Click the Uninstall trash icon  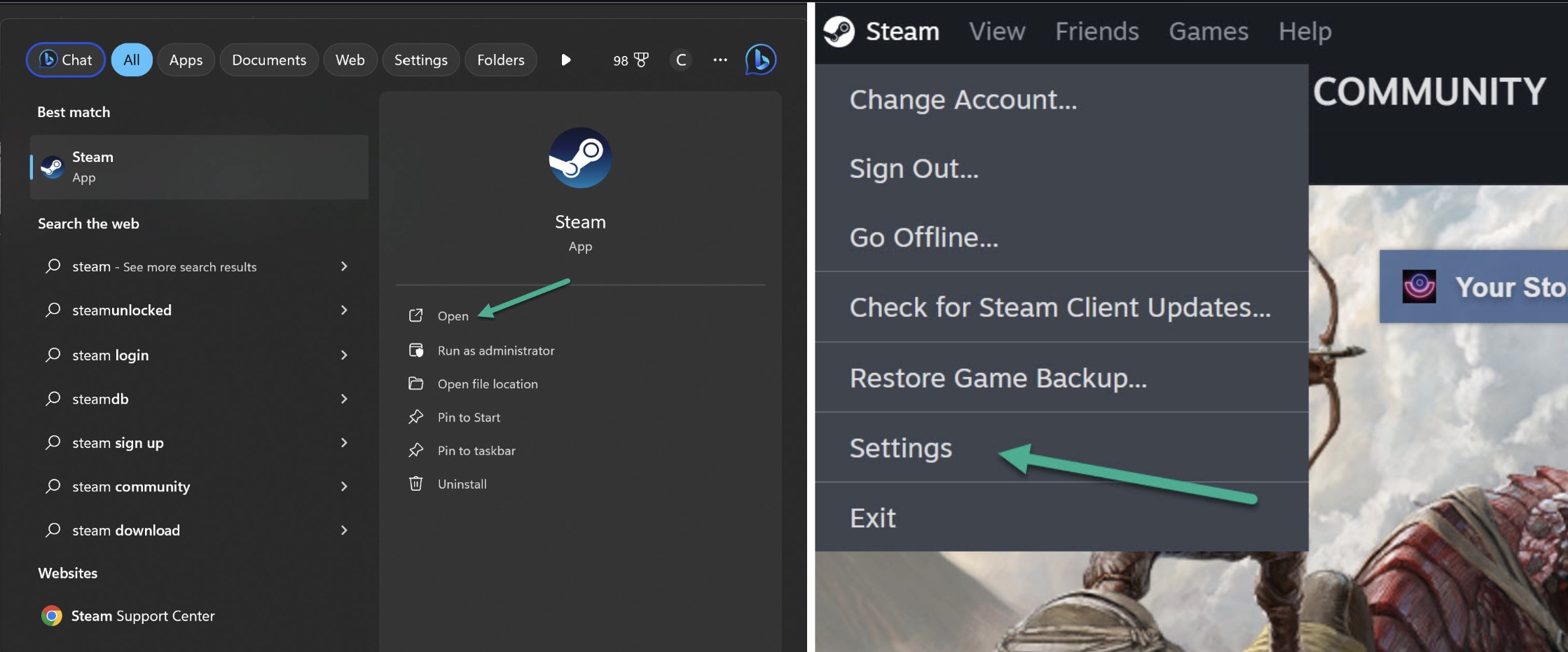click(415, 484)
